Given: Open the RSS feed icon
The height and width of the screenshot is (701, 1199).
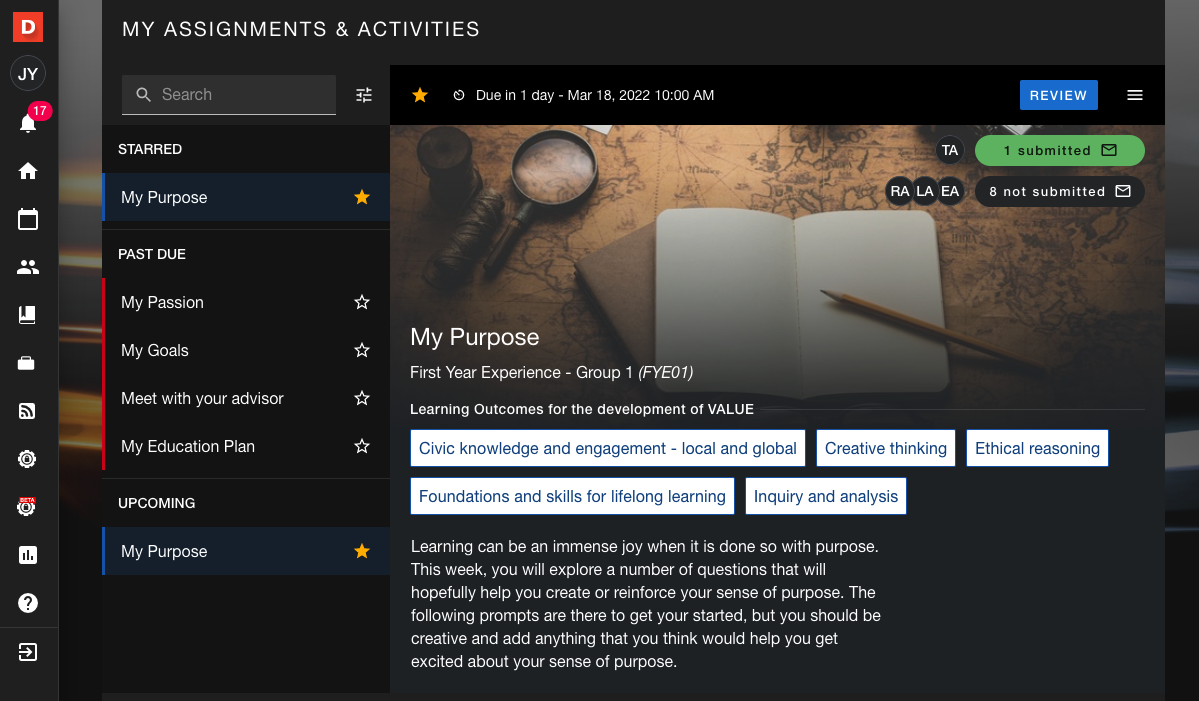Looking at the screenshot, I should tap(28, 411).
